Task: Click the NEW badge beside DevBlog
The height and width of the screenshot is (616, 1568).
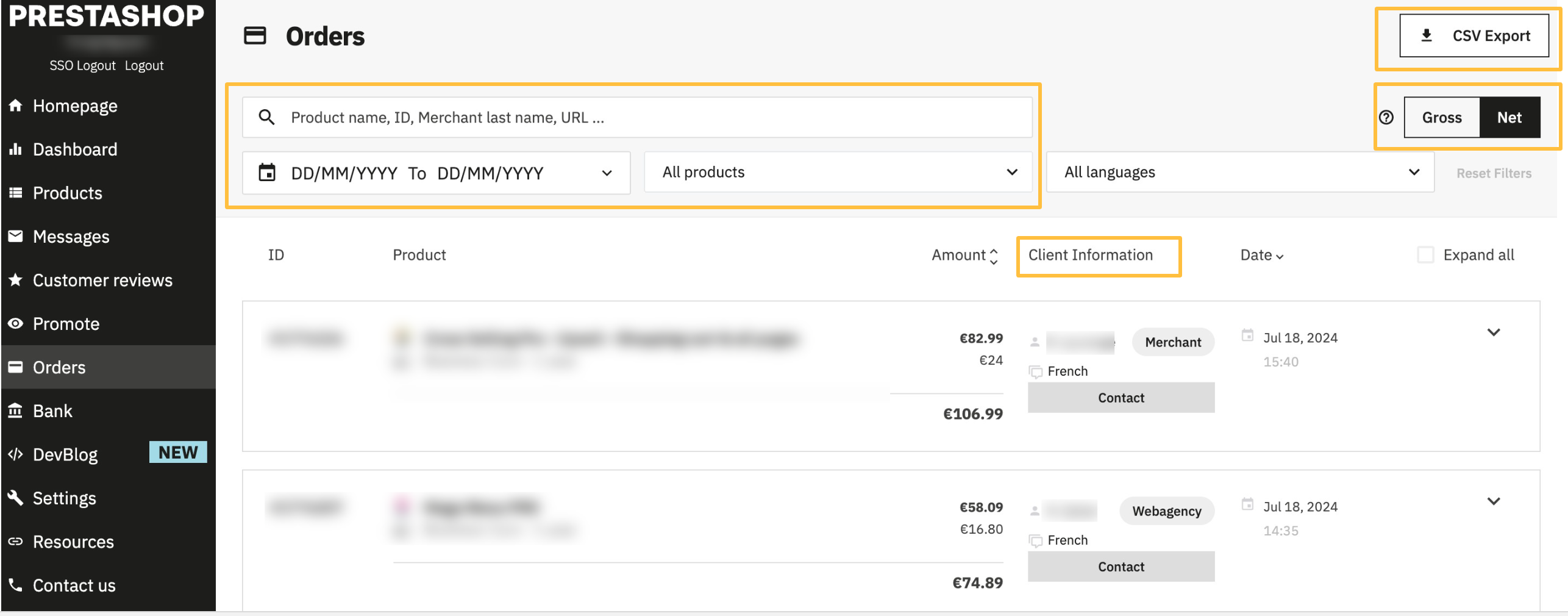Action: tap(178, 452)
